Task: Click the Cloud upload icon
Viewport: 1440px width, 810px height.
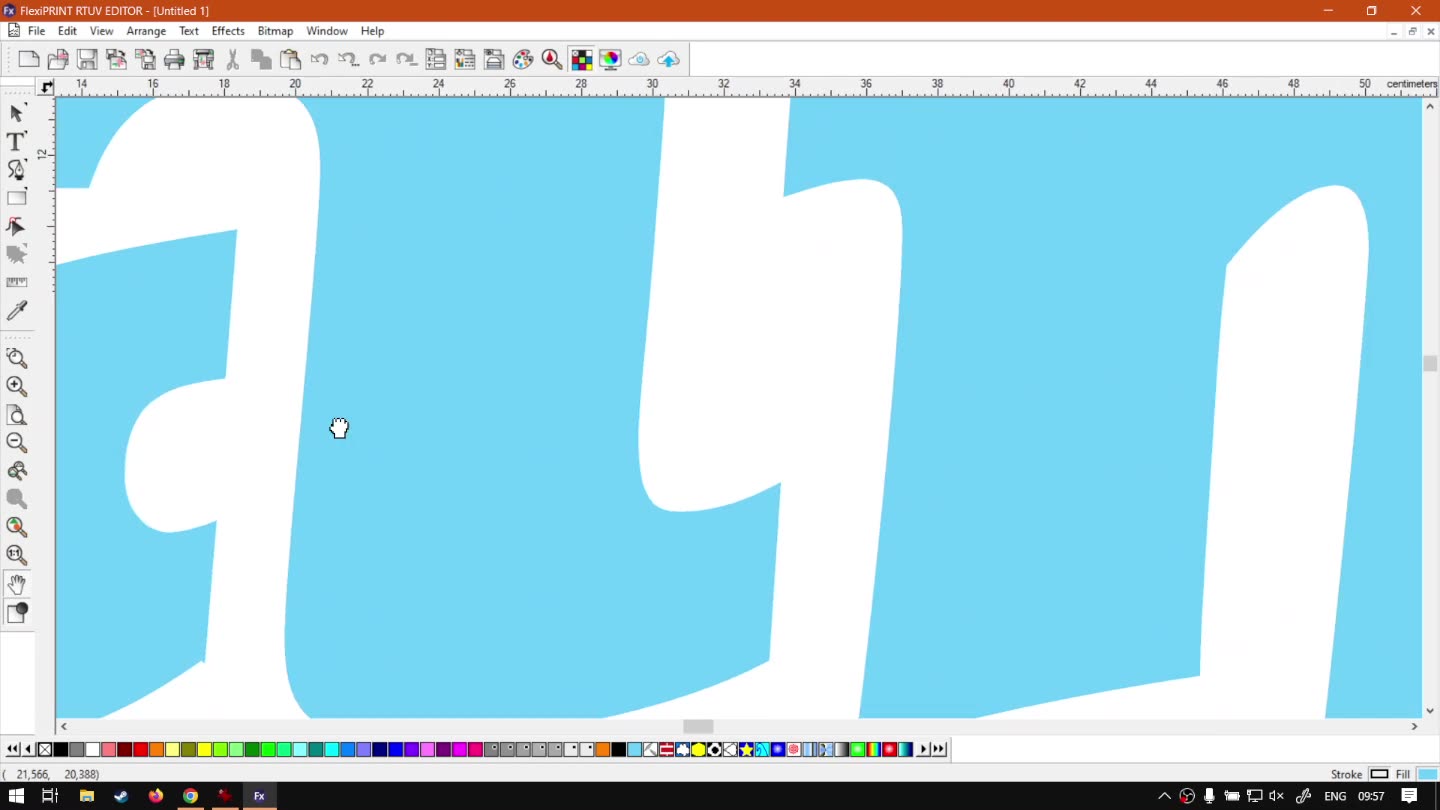Action: point(668,60)
